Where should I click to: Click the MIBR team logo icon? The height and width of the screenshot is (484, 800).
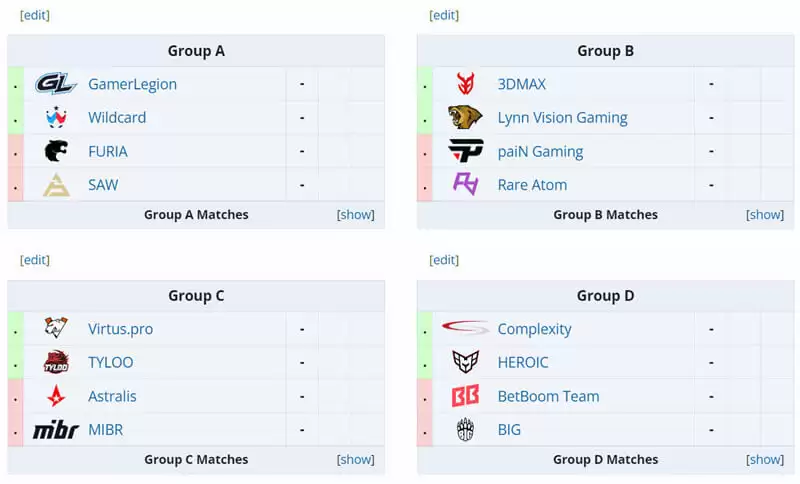click(x=56, y=430)
